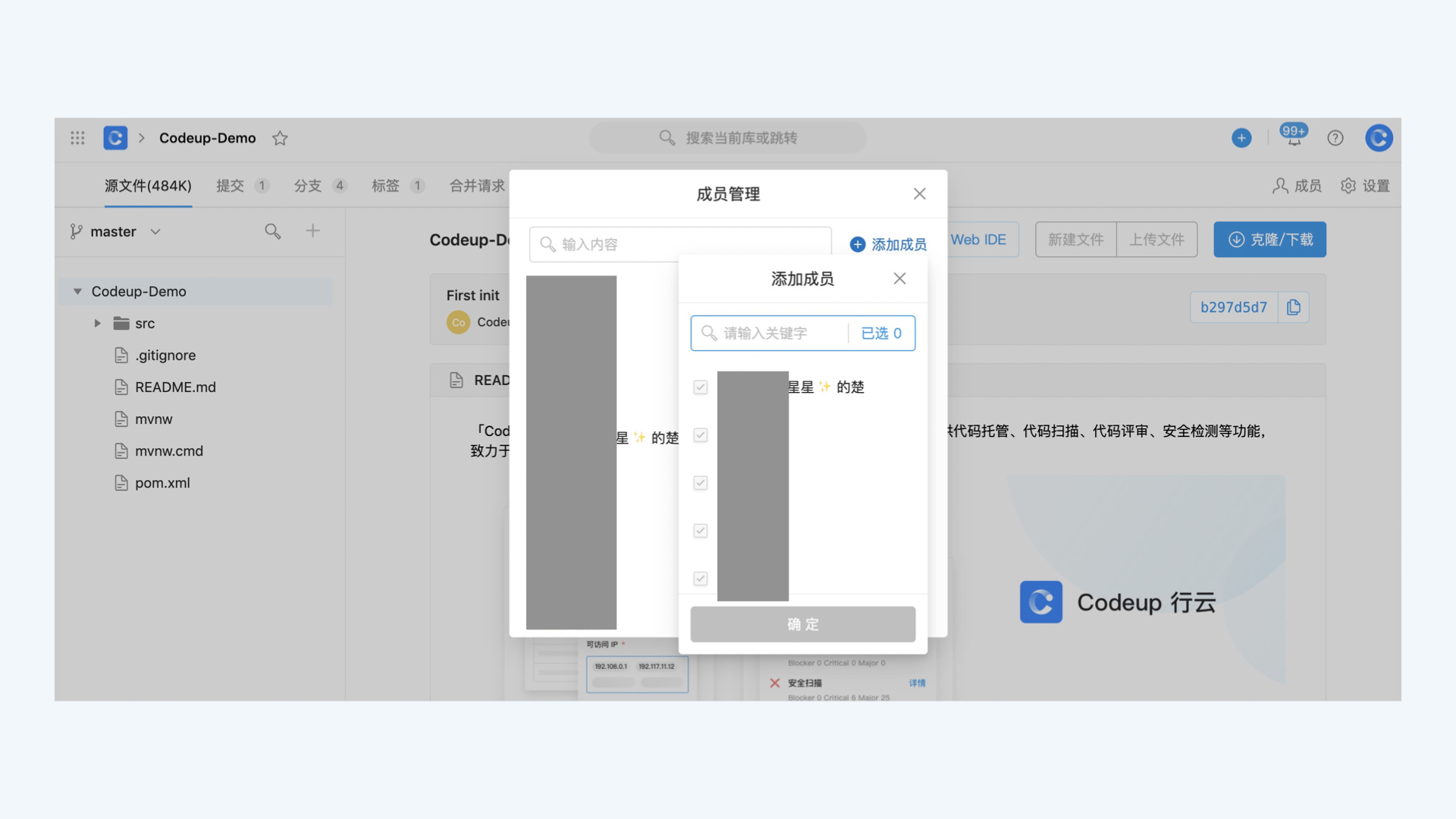Tick the last visible member checkbox in 添加成员
The height and width of the screenshot is (819, 1456).
click(x=701, y=579)
